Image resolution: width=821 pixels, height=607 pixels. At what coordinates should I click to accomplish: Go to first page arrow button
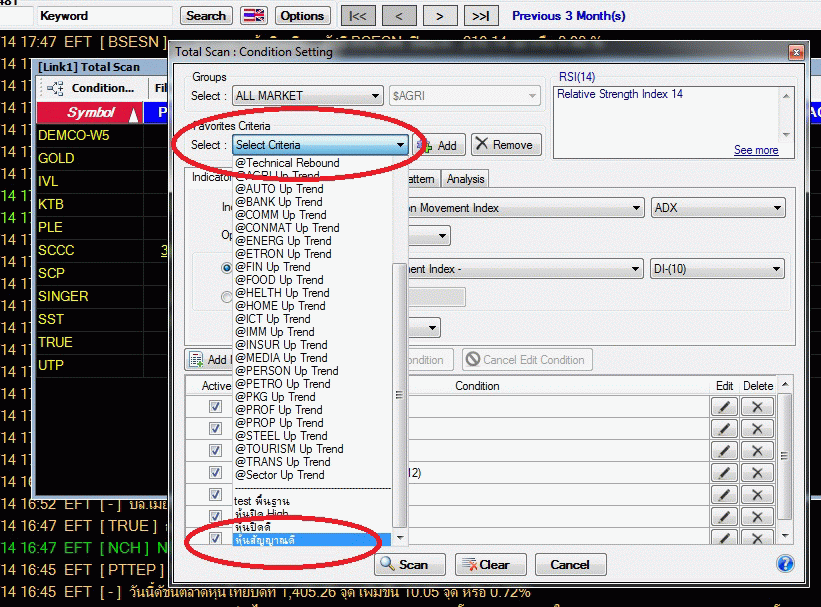pos(358,16)
